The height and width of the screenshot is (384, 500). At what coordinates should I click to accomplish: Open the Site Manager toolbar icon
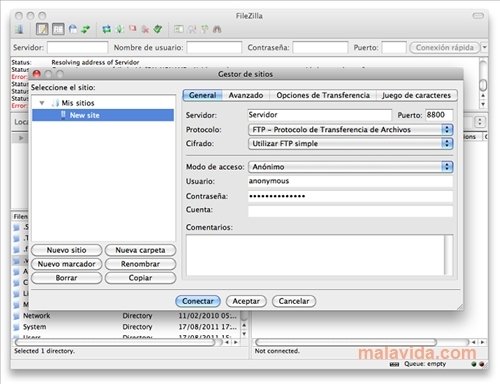pos(20,29)
